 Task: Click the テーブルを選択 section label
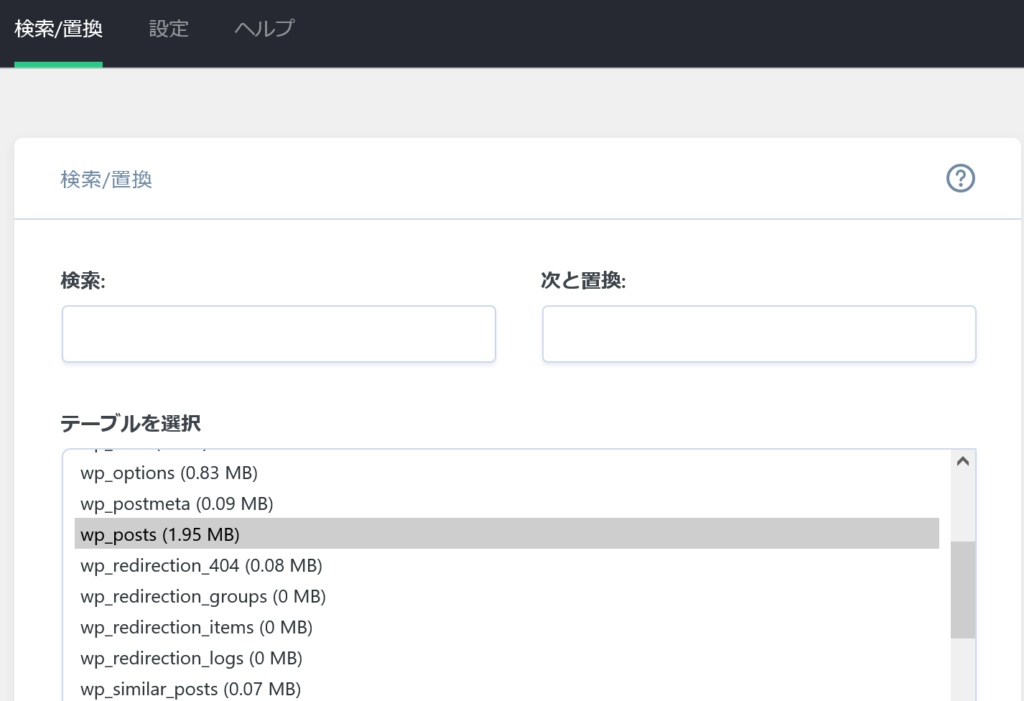(x=130, y=424)
